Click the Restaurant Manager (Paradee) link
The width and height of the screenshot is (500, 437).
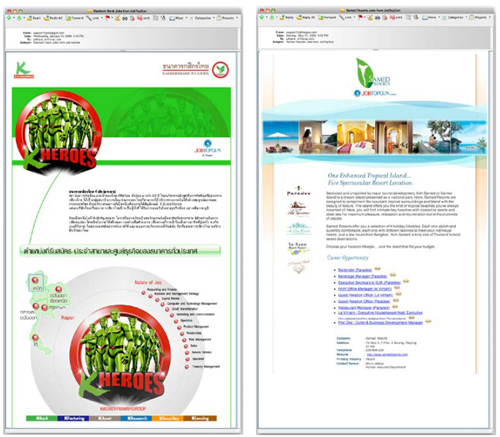tap(364, 308)
